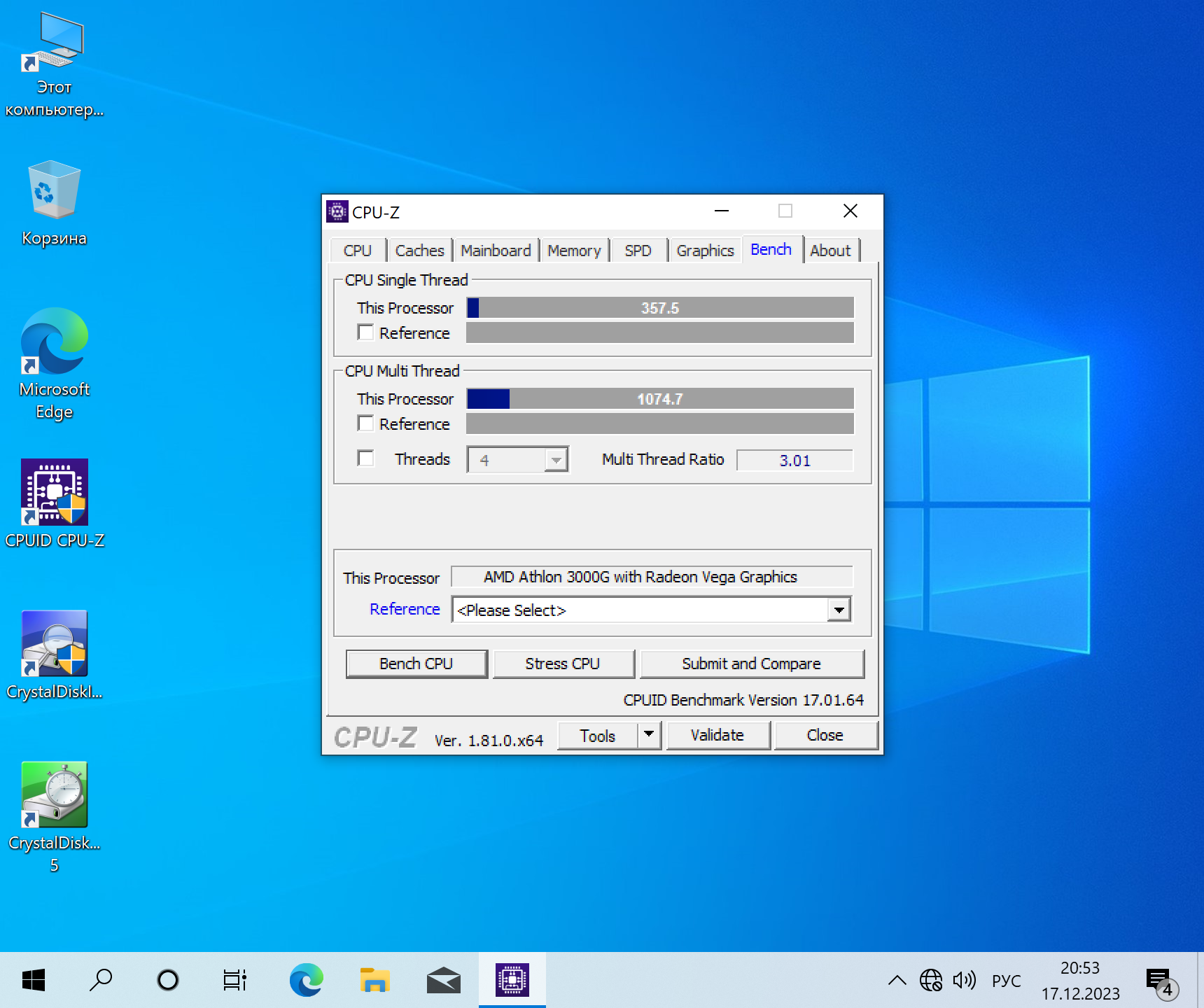
Task: Click the Multi Thread Ratio field
Action: point(794,461)
